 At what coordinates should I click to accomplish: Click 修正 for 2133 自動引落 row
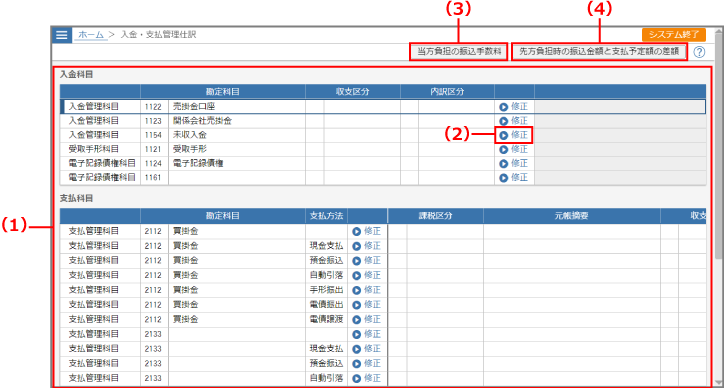[x=367, y=378]
